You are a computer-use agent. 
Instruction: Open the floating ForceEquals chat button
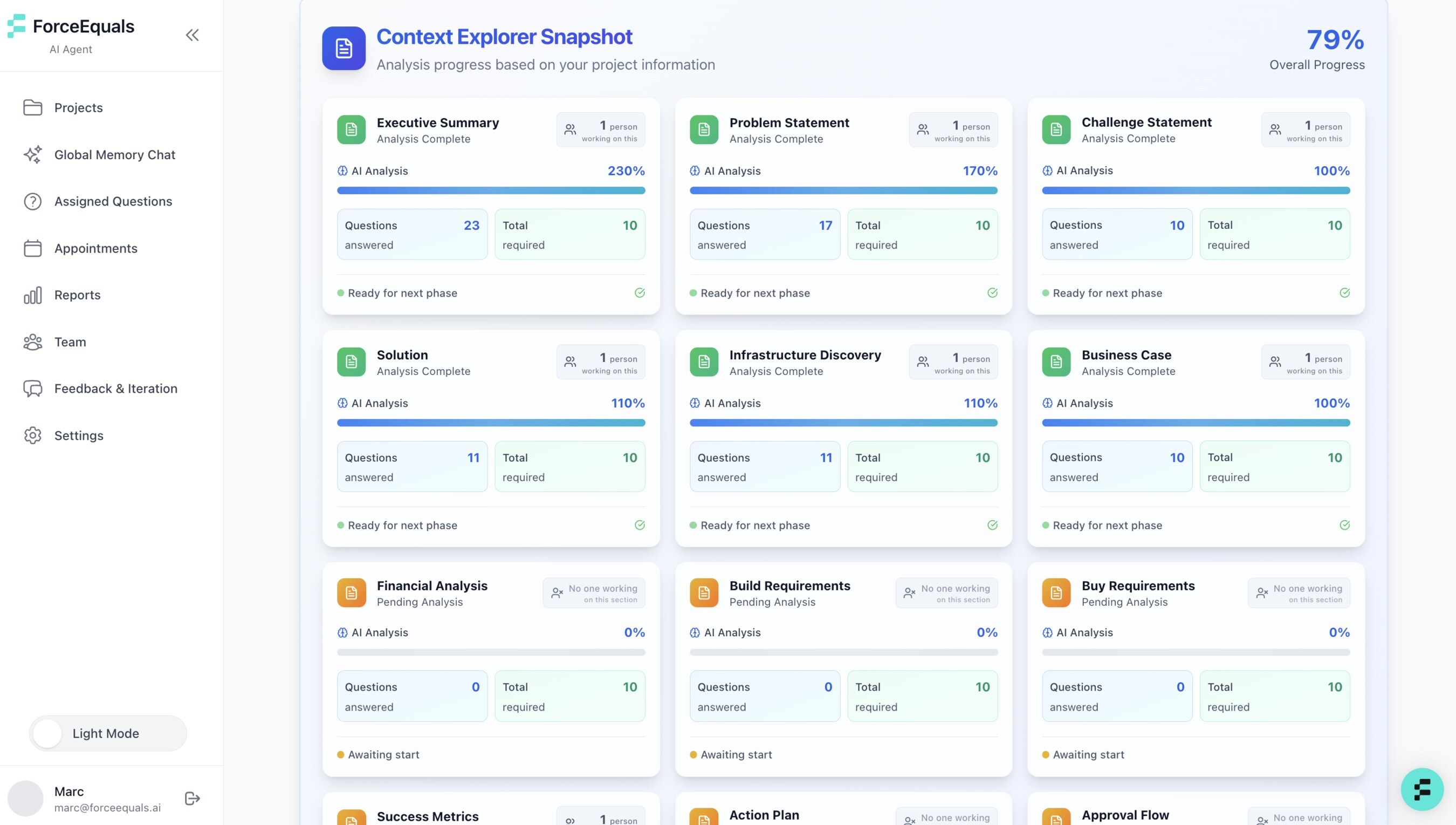[1421, 789]
